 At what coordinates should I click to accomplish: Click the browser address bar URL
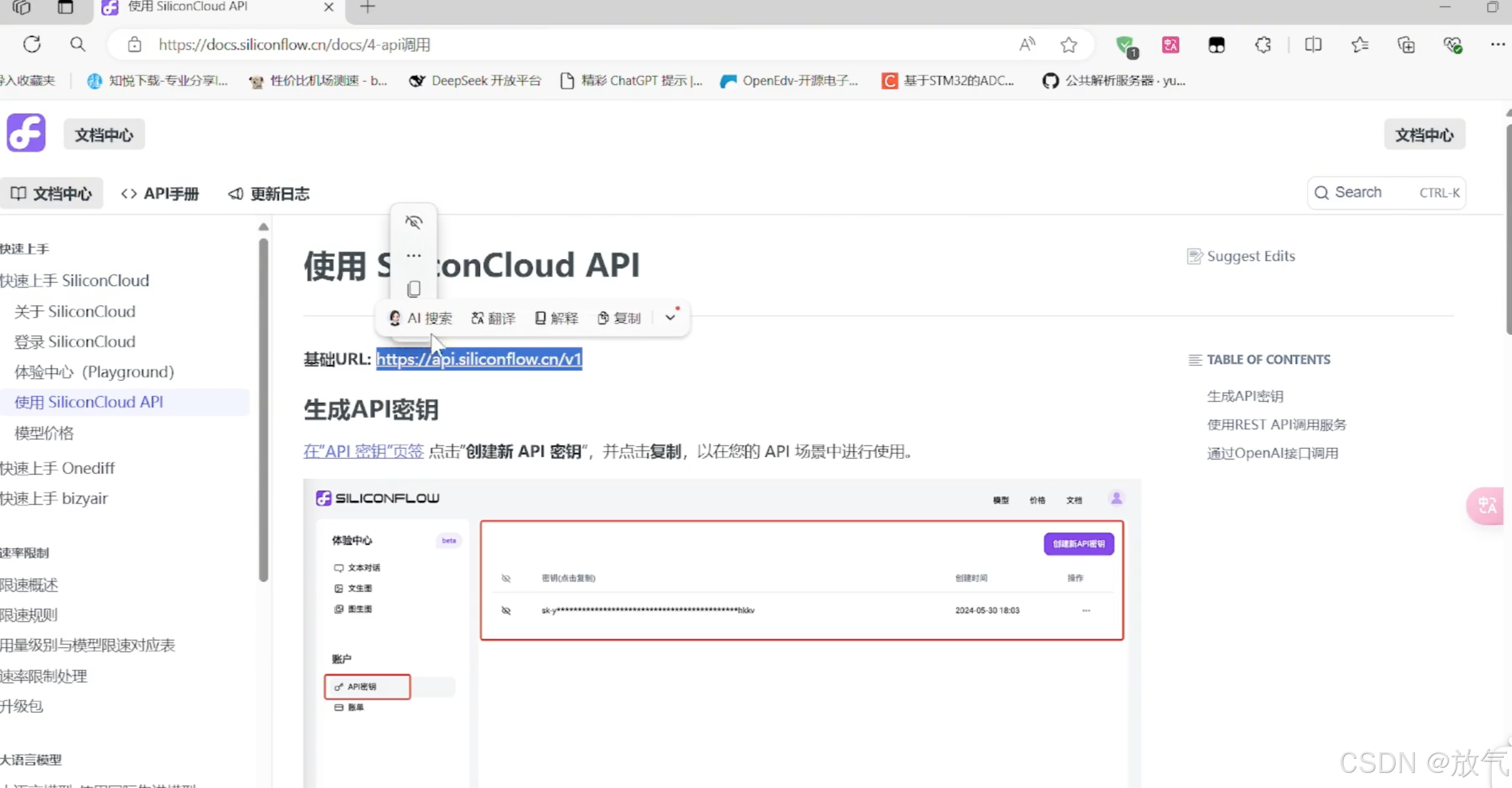point(294,45)
